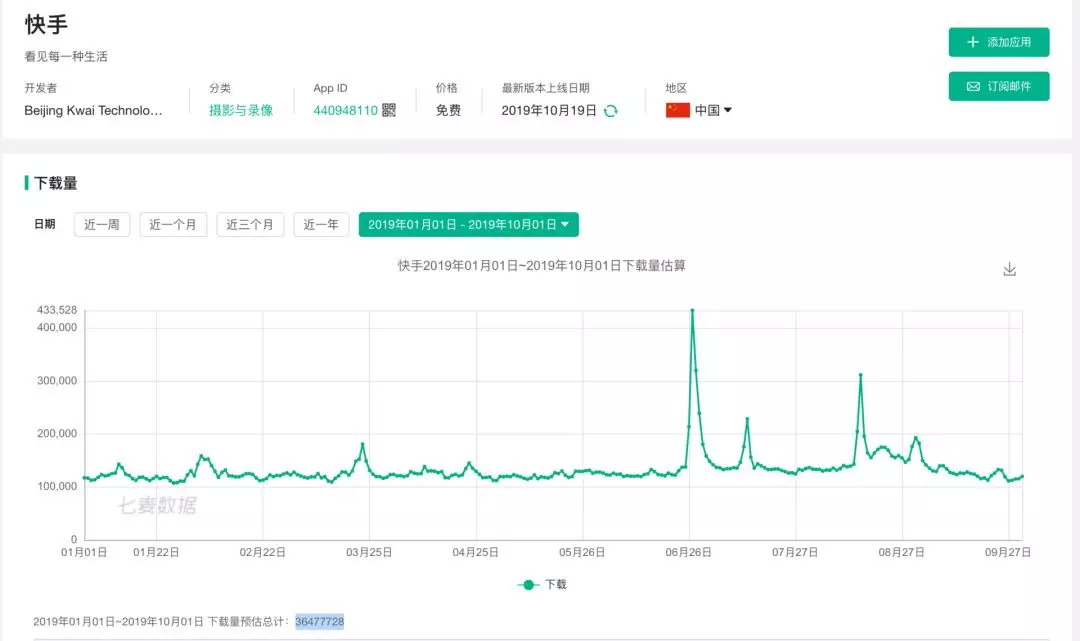Click the highest peak point near 06月26日
Screen dimensions: 1080x641
click(x=692, y=311)
